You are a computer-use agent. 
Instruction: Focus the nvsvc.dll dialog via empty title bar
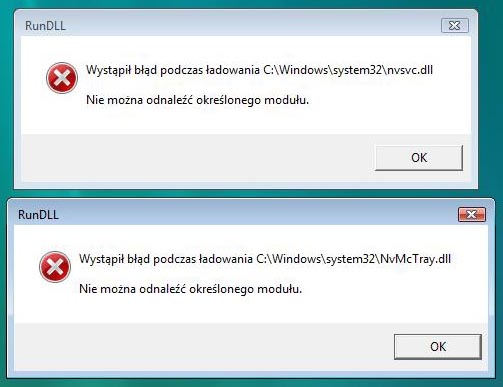pos(253,26)
